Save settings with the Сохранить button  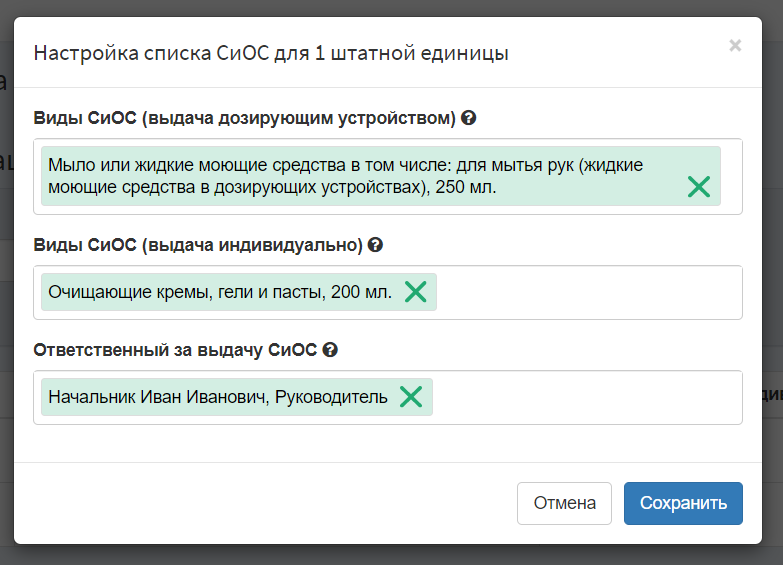(x=683, y=503)
